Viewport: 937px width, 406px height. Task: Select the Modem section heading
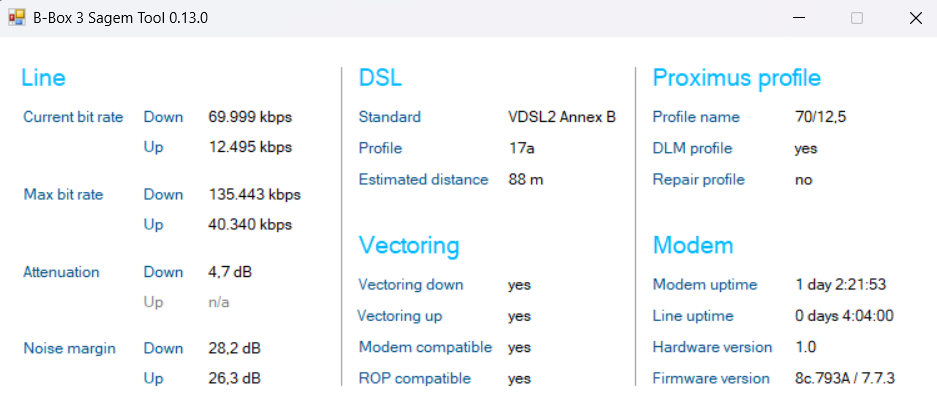pos(693,245)
